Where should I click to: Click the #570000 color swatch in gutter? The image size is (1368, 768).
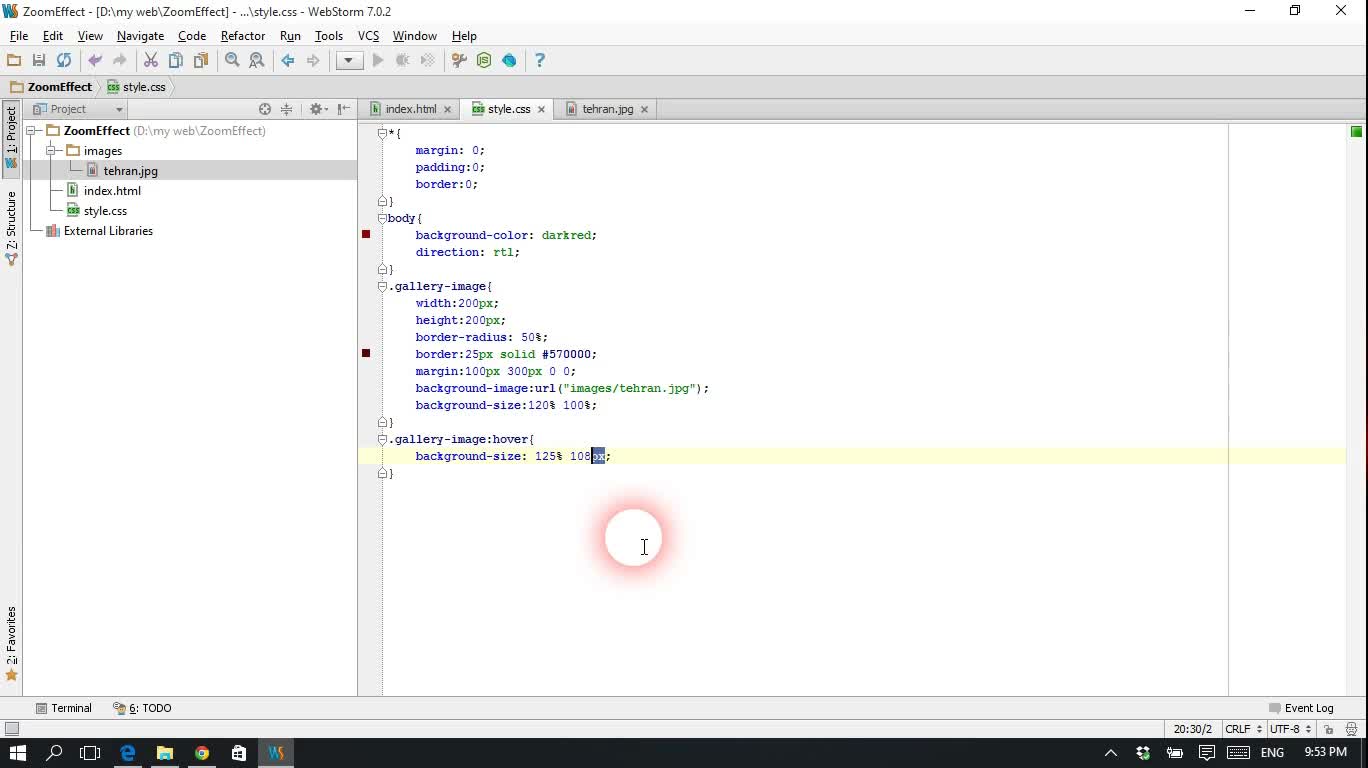366,354
